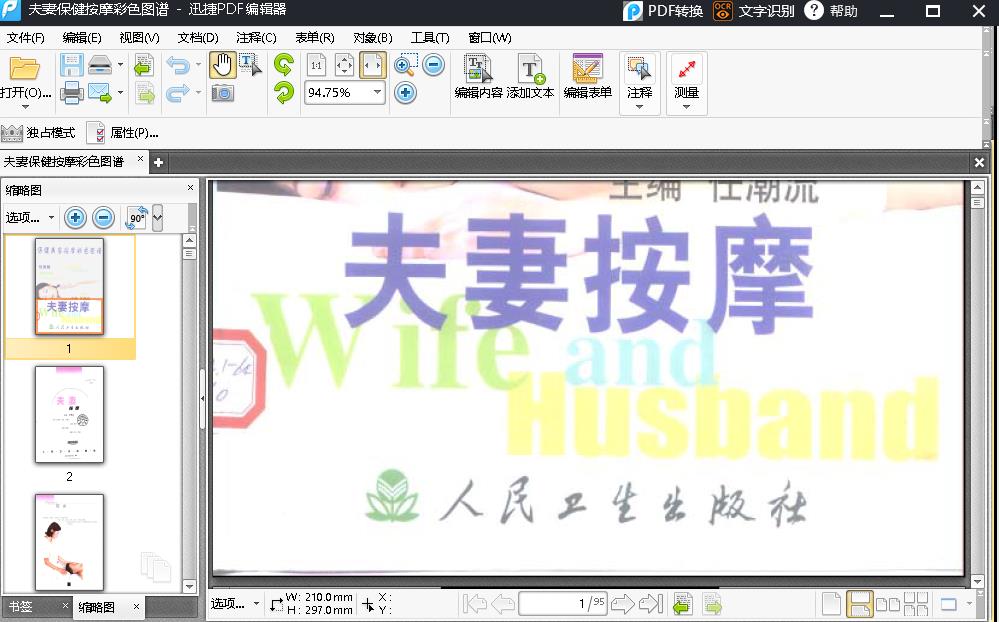999x622 pixels.
Task: Open the Form (表单) menu
Action: tap(315, 38)
